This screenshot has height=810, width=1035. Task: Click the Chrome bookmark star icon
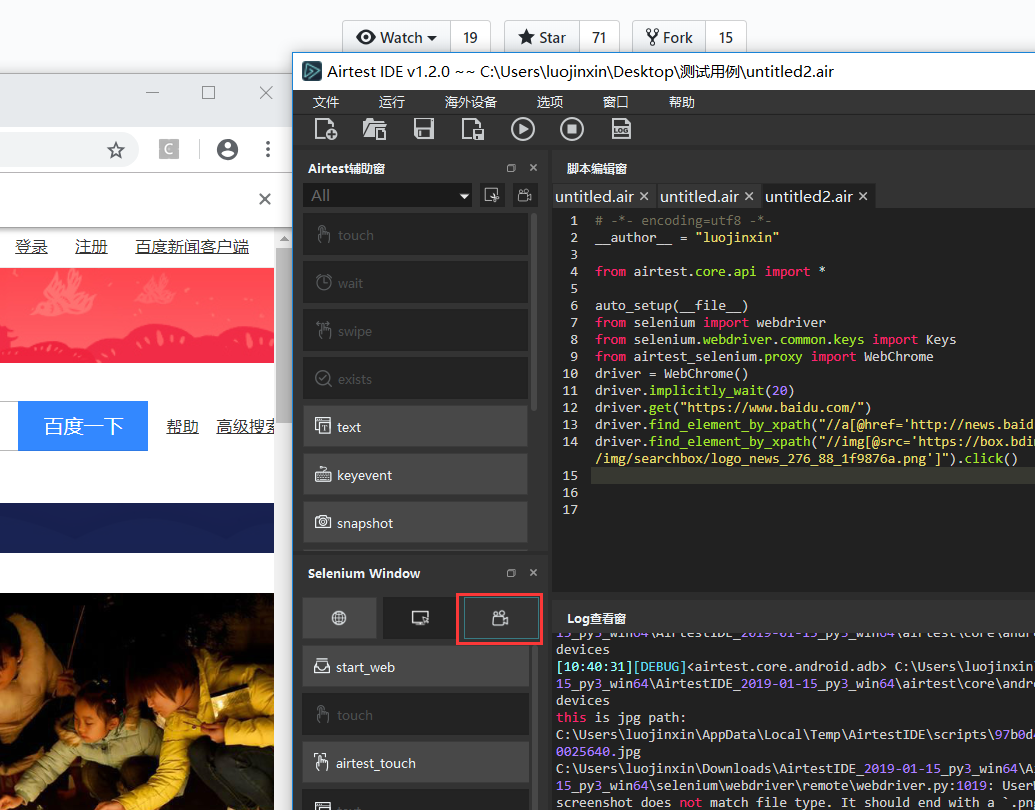tap(116, 150)
